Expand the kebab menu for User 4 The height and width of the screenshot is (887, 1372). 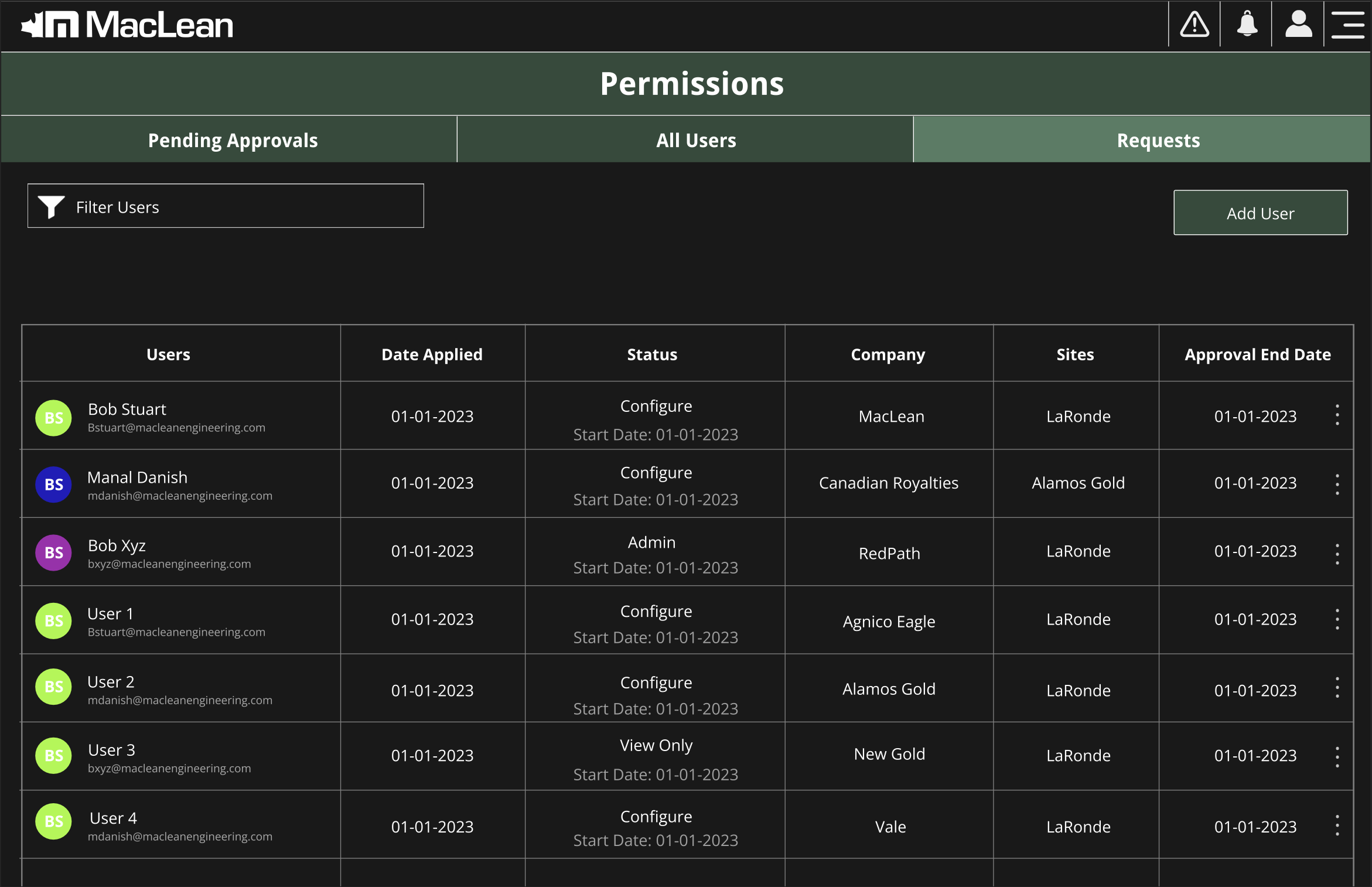(x=1337, y=825)
